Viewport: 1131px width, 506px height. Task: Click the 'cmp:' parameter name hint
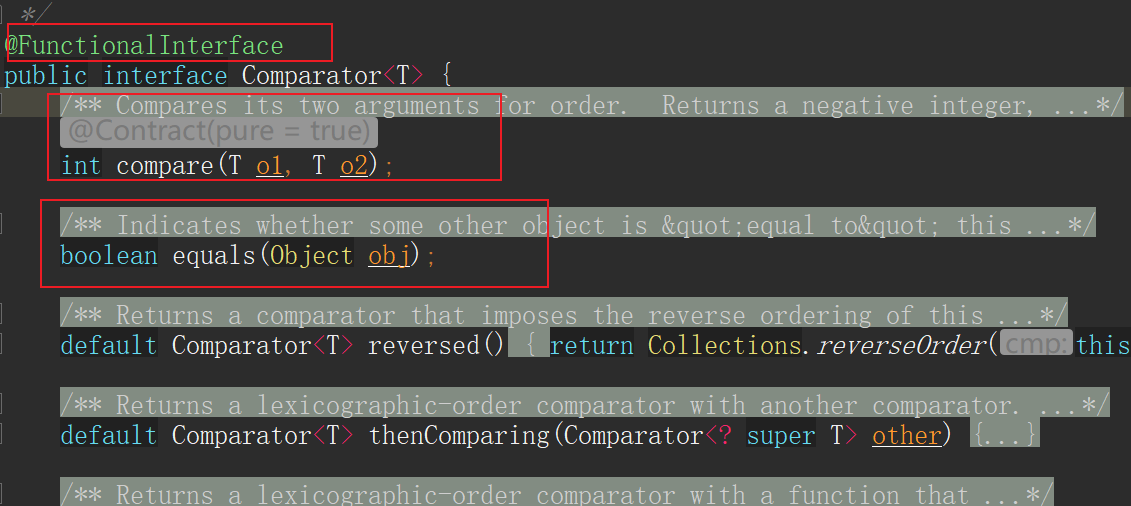point(1036,345)
